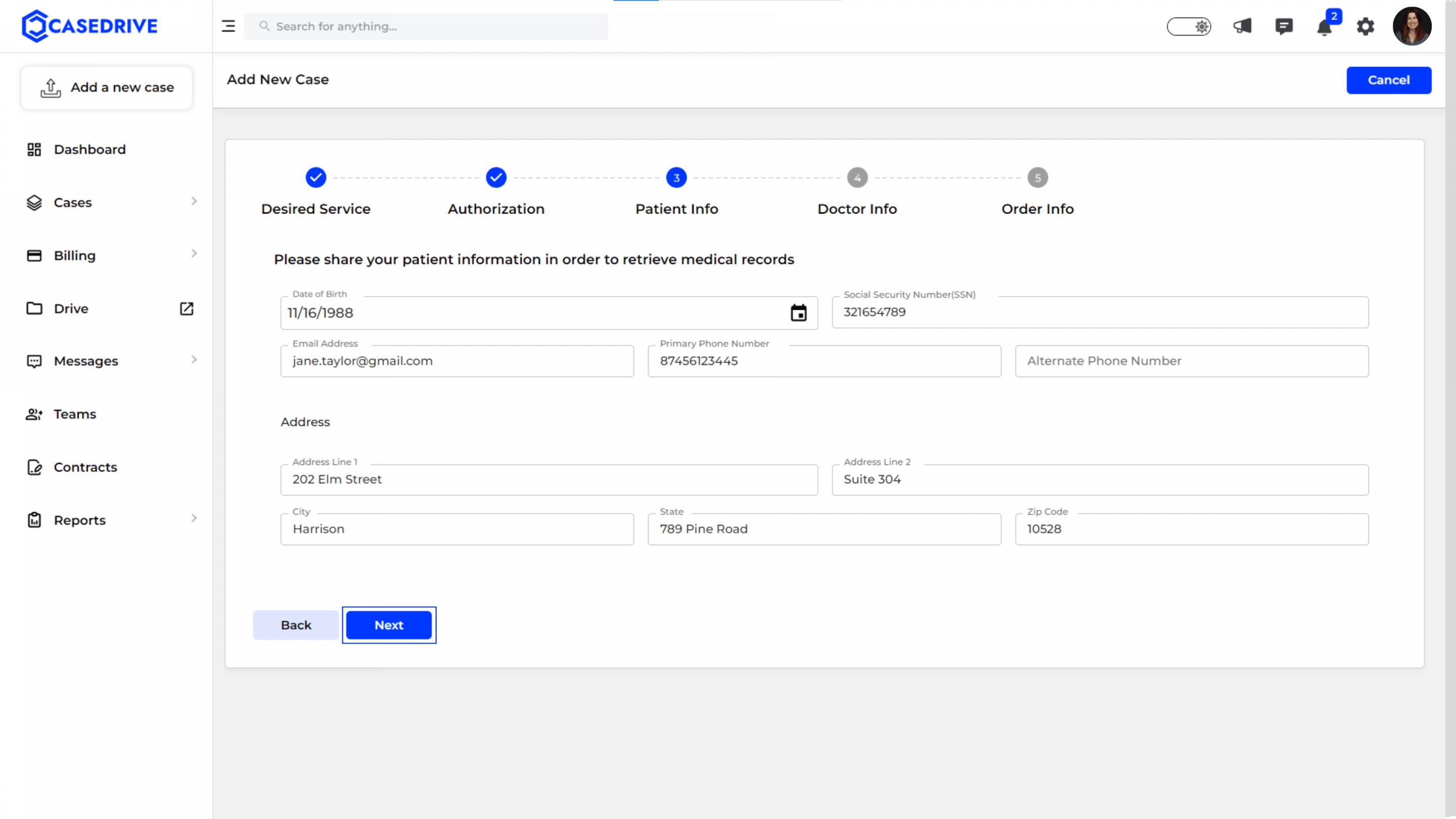This screenshot has height=819, width=1456.
Task: Click the step 3 Patient Info circle
Action: pyautogui.click(x=676, y=177)
